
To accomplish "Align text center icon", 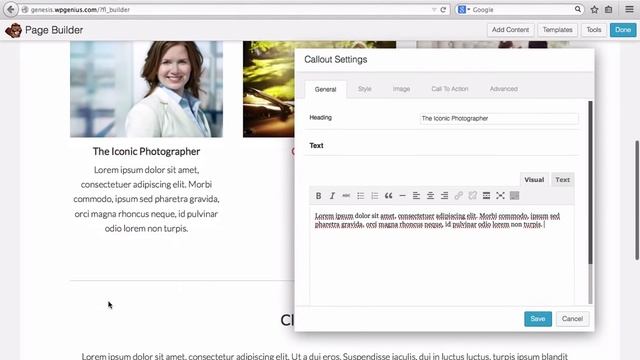I will point(430,196).
